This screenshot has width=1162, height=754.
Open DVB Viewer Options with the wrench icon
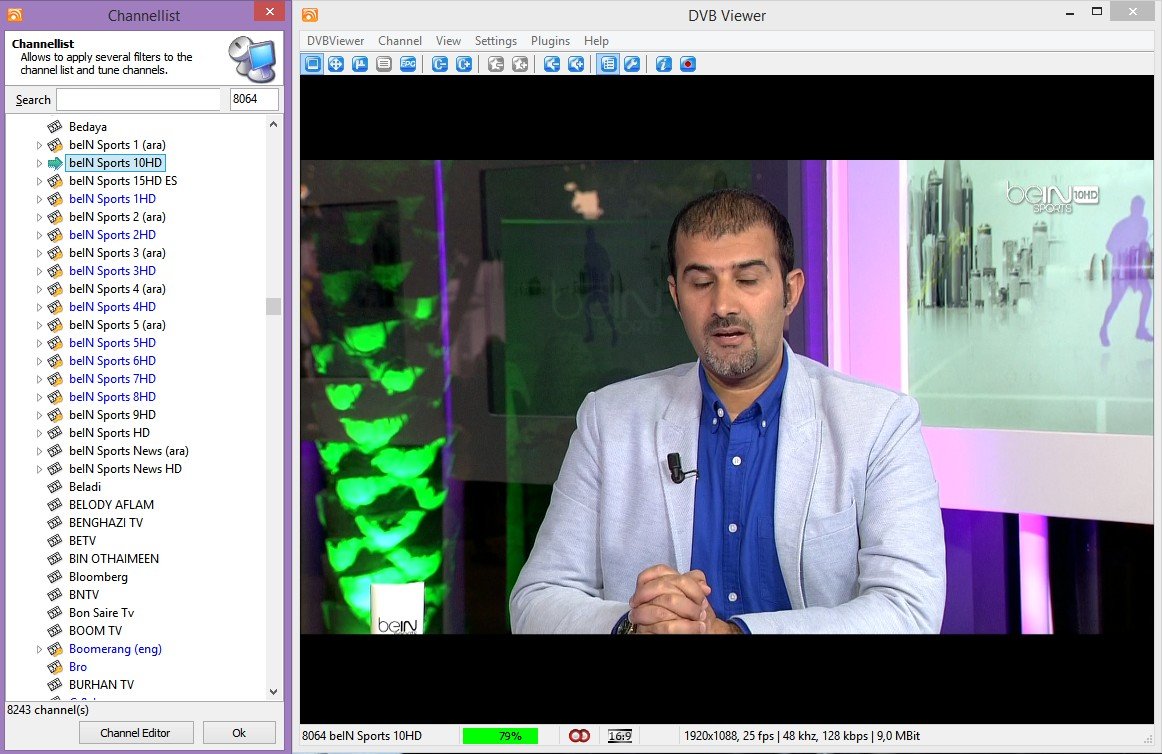tap(630, 63)
